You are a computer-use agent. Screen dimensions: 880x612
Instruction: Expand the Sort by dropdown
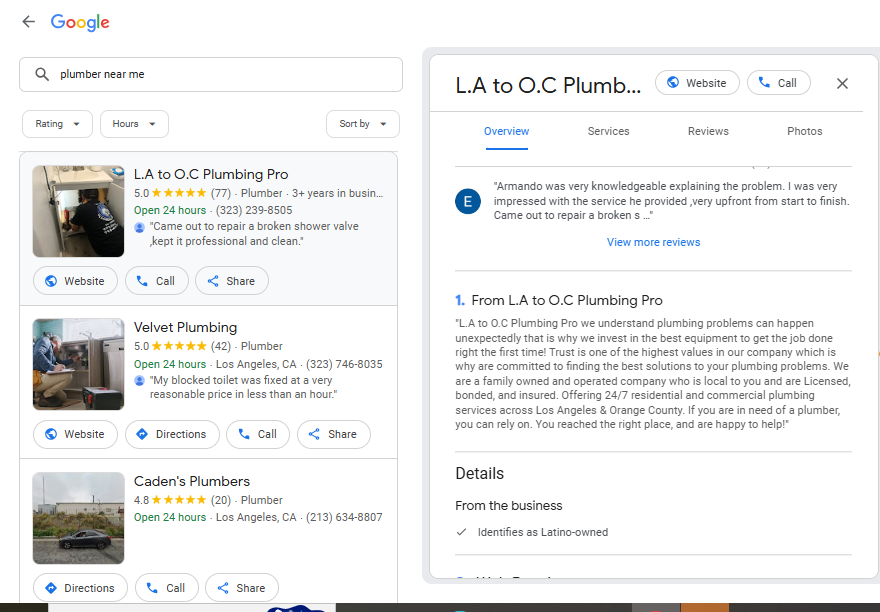(363, 124)
